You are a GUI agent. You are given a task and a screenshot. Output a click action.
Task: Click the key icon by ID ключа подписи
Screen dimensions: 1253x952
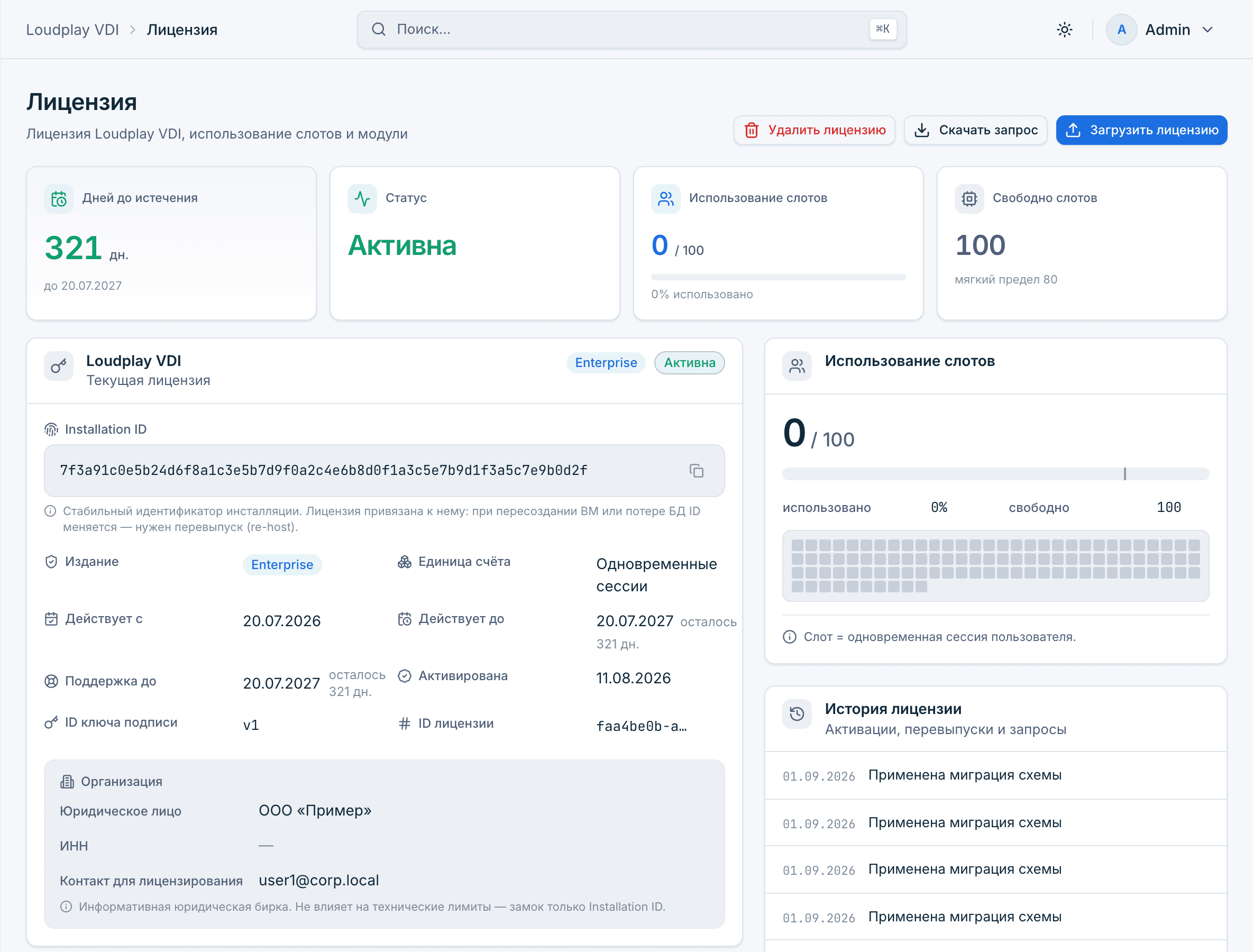click(51, 722)
